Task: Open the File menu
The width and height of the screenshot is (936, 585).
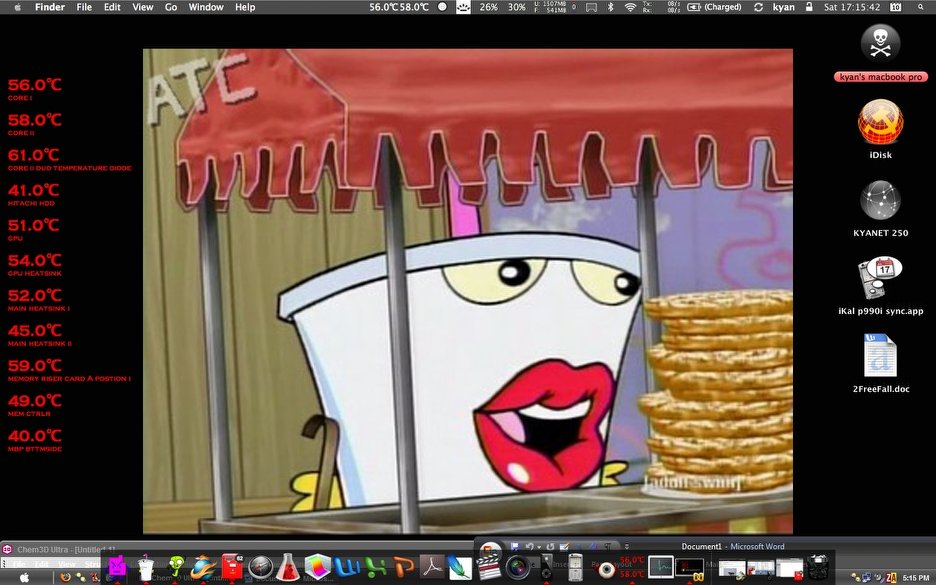Action: click(x=84, y=7)
